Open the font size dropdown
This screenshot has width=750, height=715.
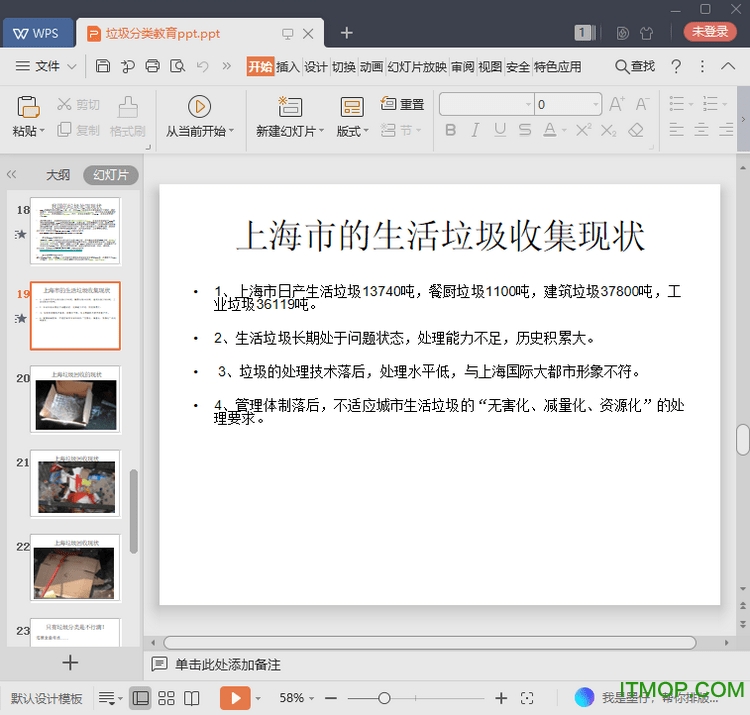[596, 104]
